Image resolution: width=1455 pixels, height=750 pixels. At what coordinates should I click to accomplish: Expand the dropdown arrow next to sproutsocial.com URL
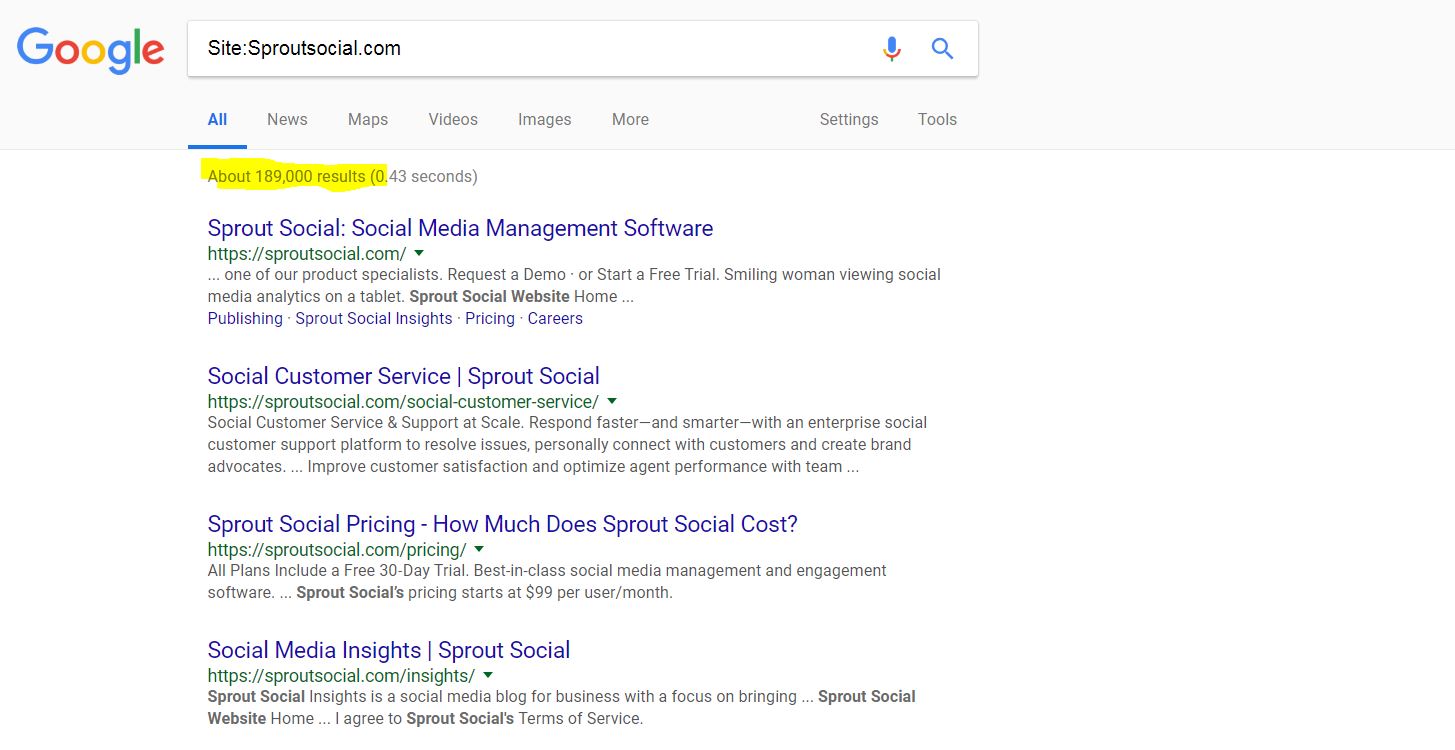(x=419, y=253)
